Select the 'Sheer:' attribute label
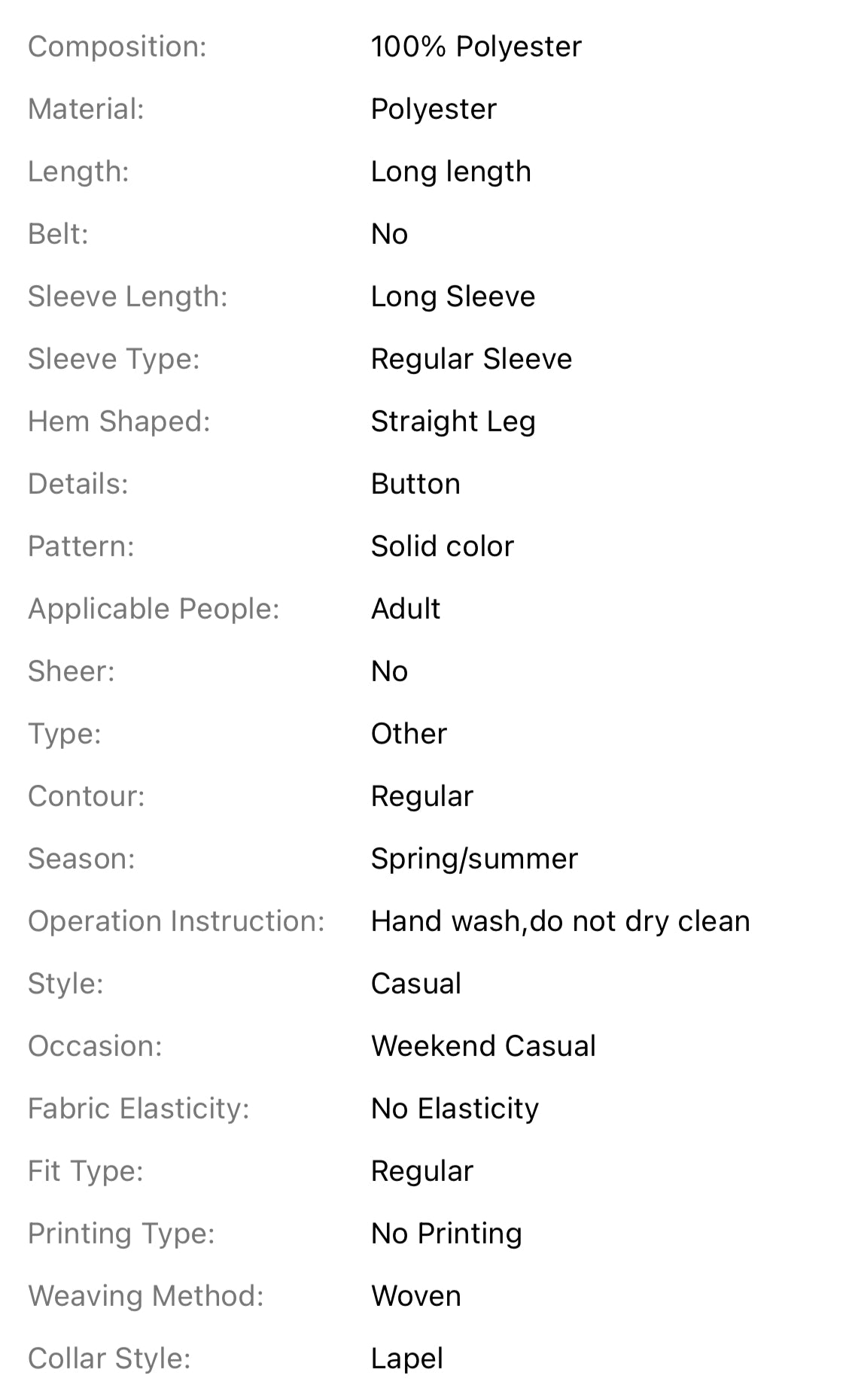The height and width of the screenshot is (1400, 852). coord(72,671)
